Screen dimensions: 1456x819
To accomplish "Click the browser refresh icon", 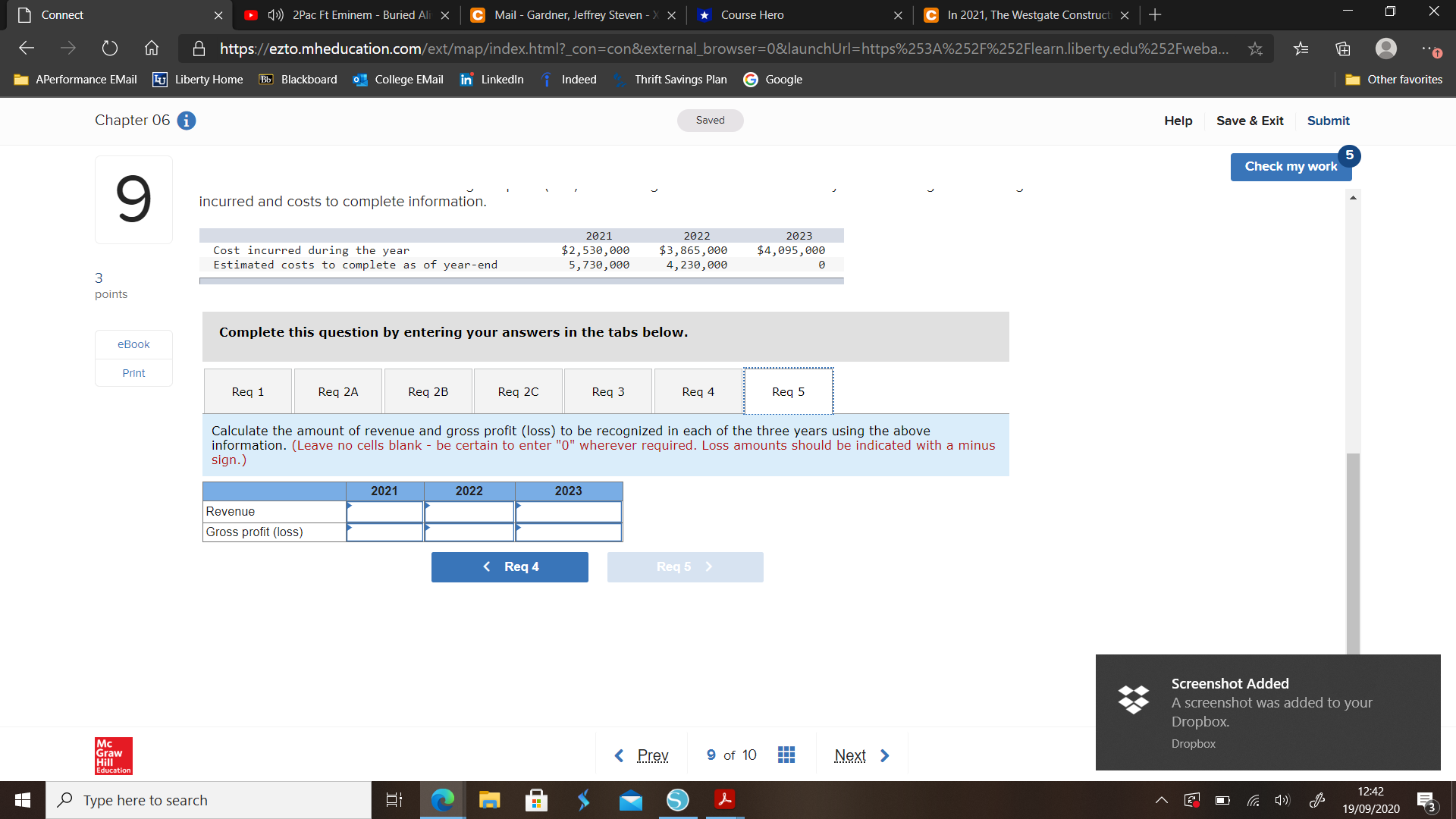I will 110,49.
